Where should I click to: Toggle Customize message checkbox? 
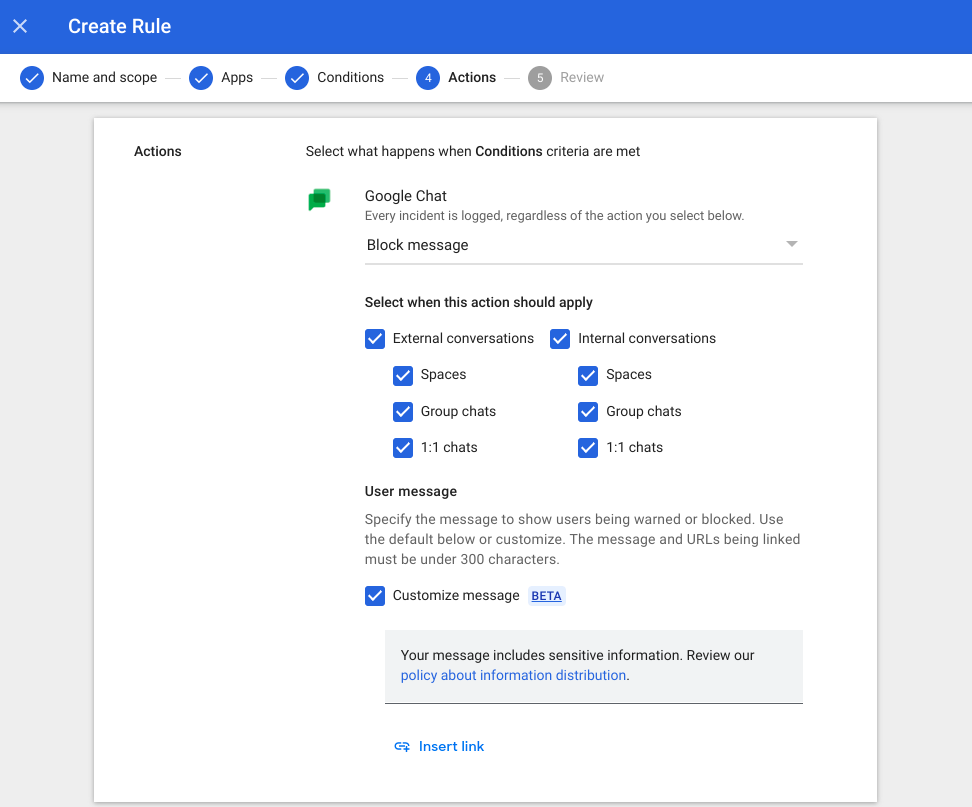coord(375,596)
